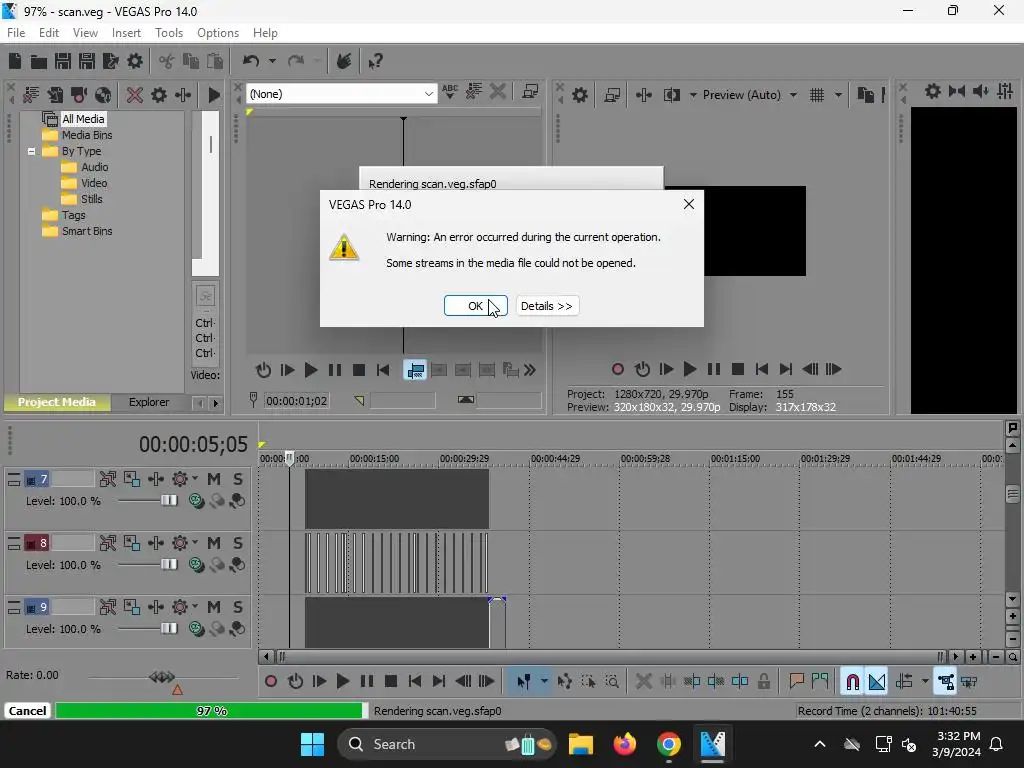Screen dimensions: 1024x768
Task: Select the Smart Bins folder
Action: pyautogui.click(x=87, y=231)
